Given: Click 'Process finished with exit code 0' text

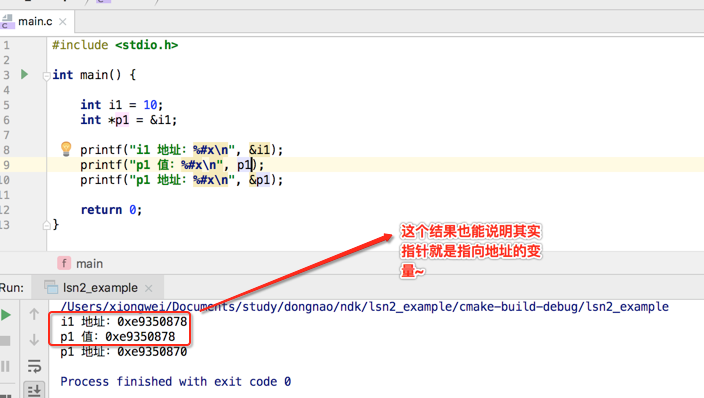Looking at the screenshot, I should pyautogui.click(x=176, y=381).
